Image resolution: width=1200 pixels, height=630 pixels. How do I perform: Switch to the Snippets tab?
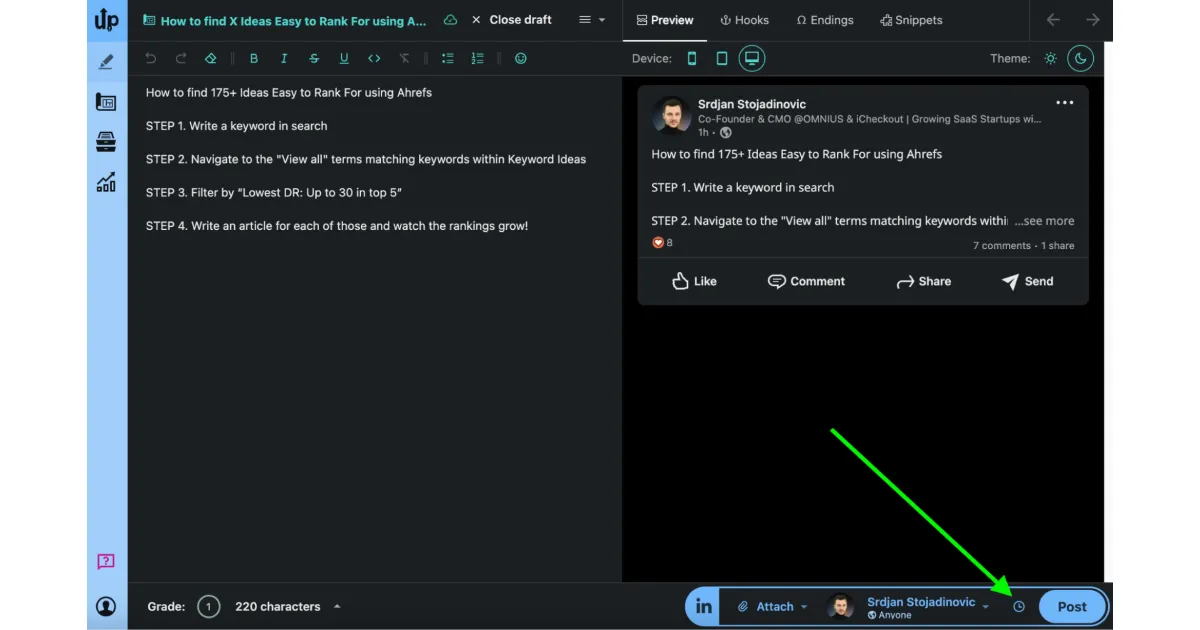point(911,20)
